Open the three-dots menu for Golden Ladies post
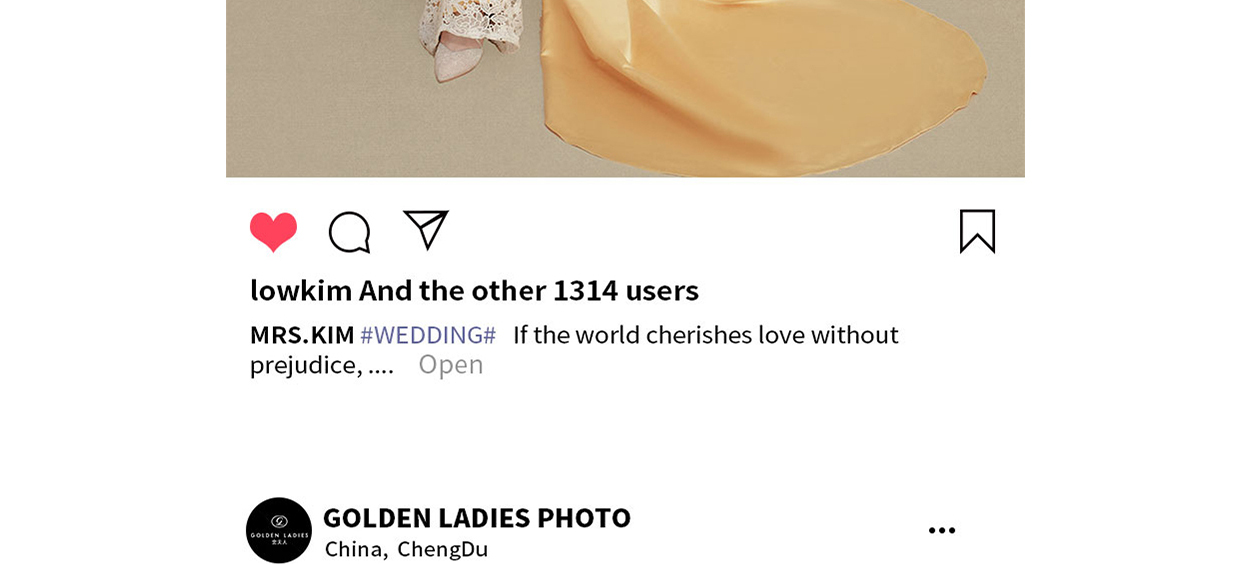The width and height of the screenshot is (1250, 564). point(942,531)
